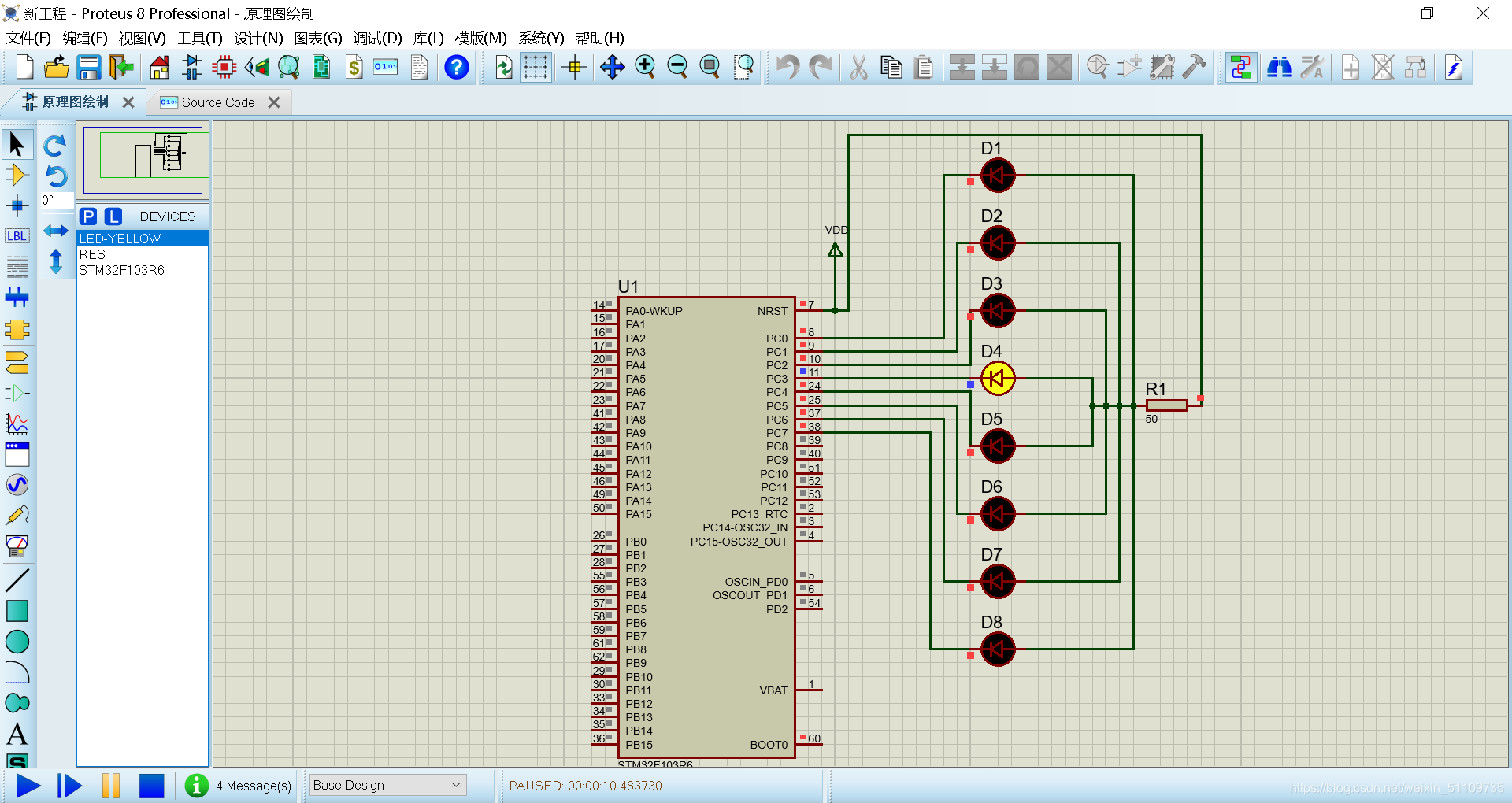Select the 2D circle drawing tool
1512x803 pixels.
17,642
